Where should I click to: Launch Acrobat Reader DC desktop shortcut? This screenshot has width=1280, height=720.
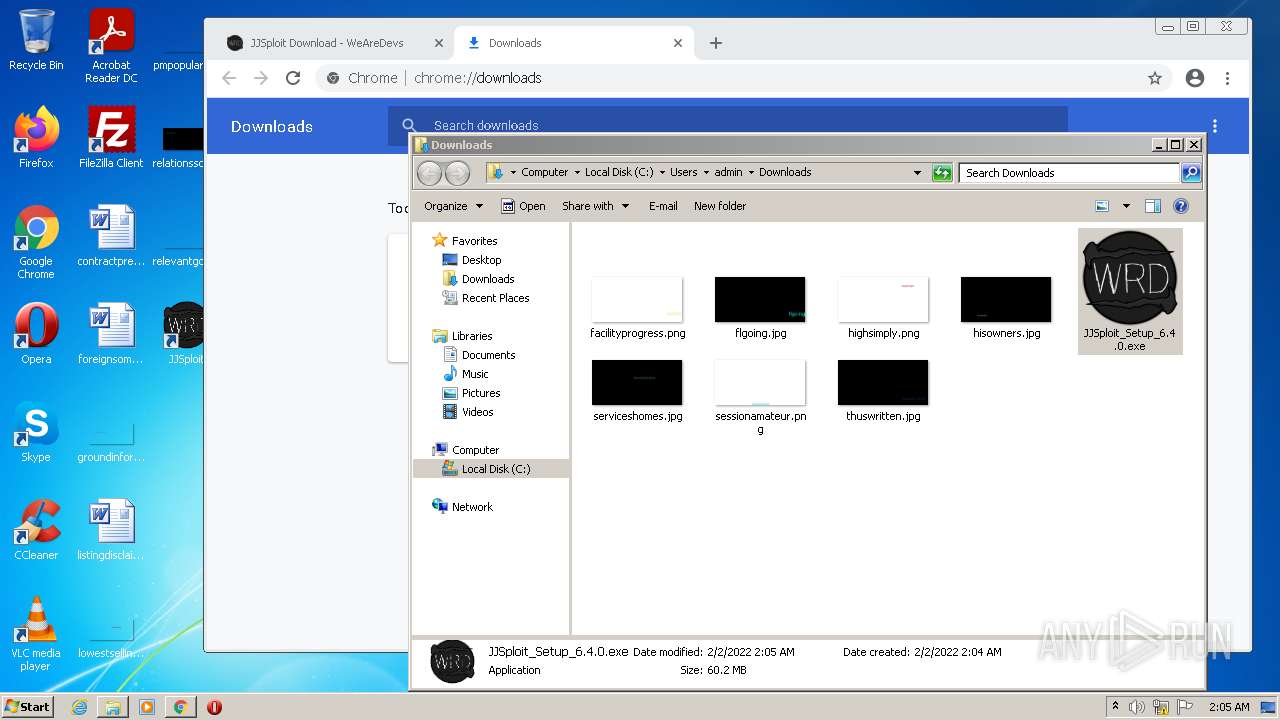point(111,46)
